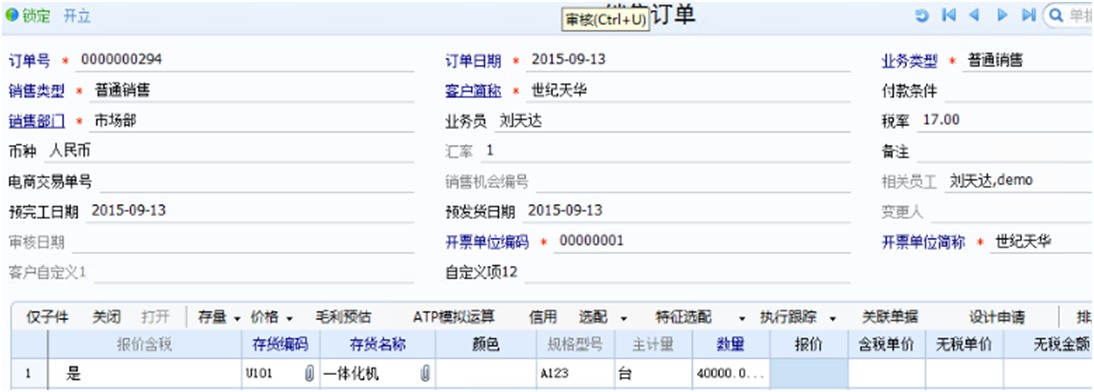Viewport: 1094px width, 392px height.
Task: Click the 仅子件 toolbar button
Action: 47,317
